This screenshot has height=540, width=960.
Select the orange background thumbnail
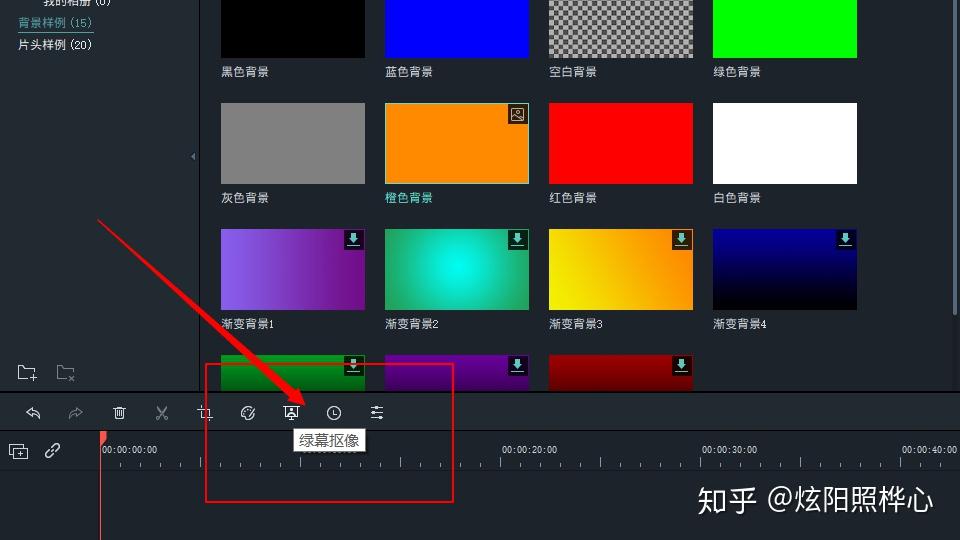(x=457, y=143)
